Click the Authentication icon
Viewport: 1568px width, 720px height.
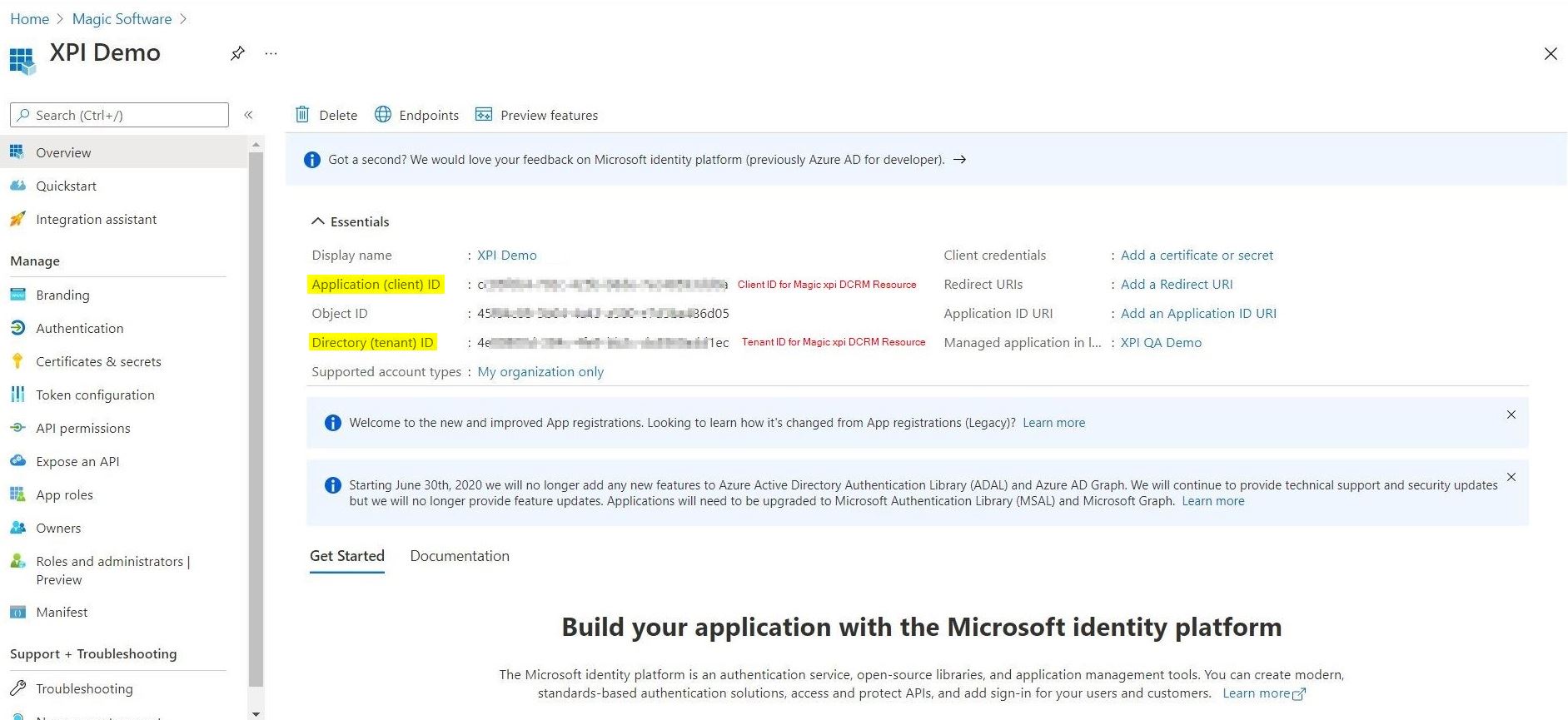tap(17, 328)
